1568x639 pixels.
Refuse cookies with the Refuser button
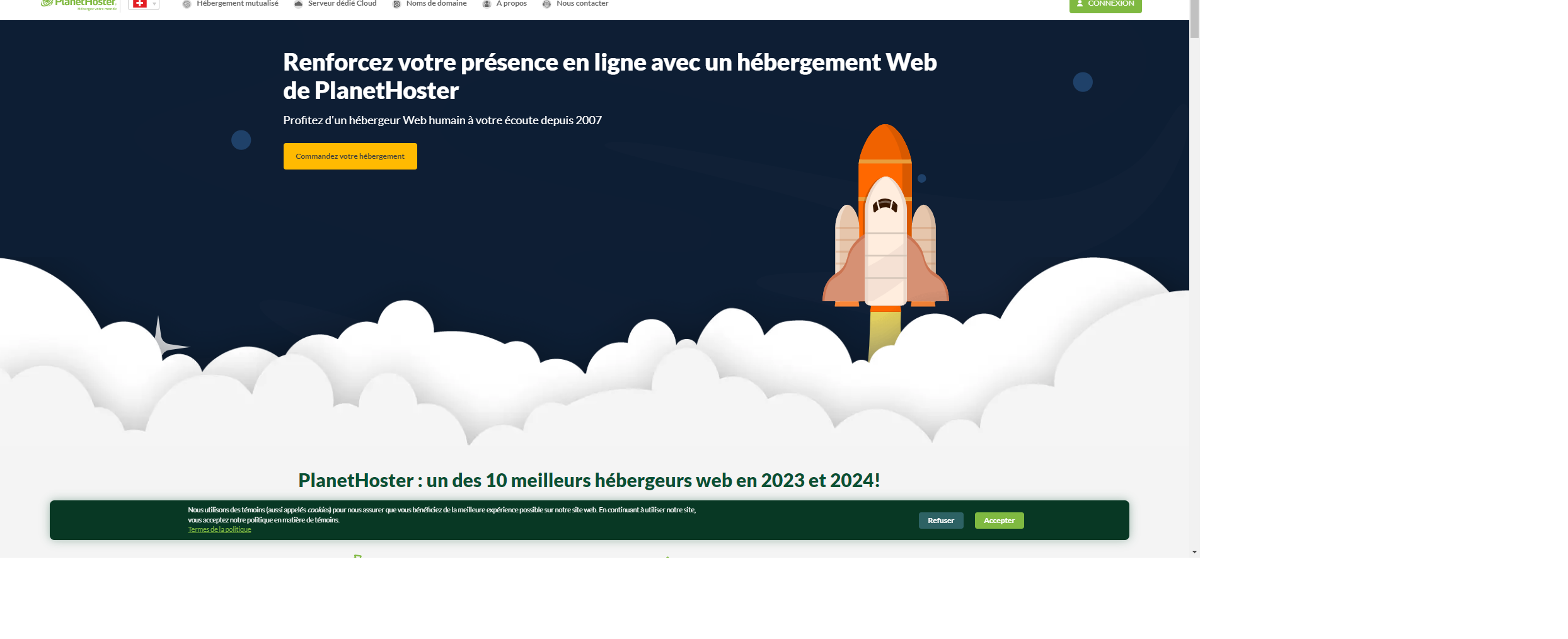click(x=941, y=521)
